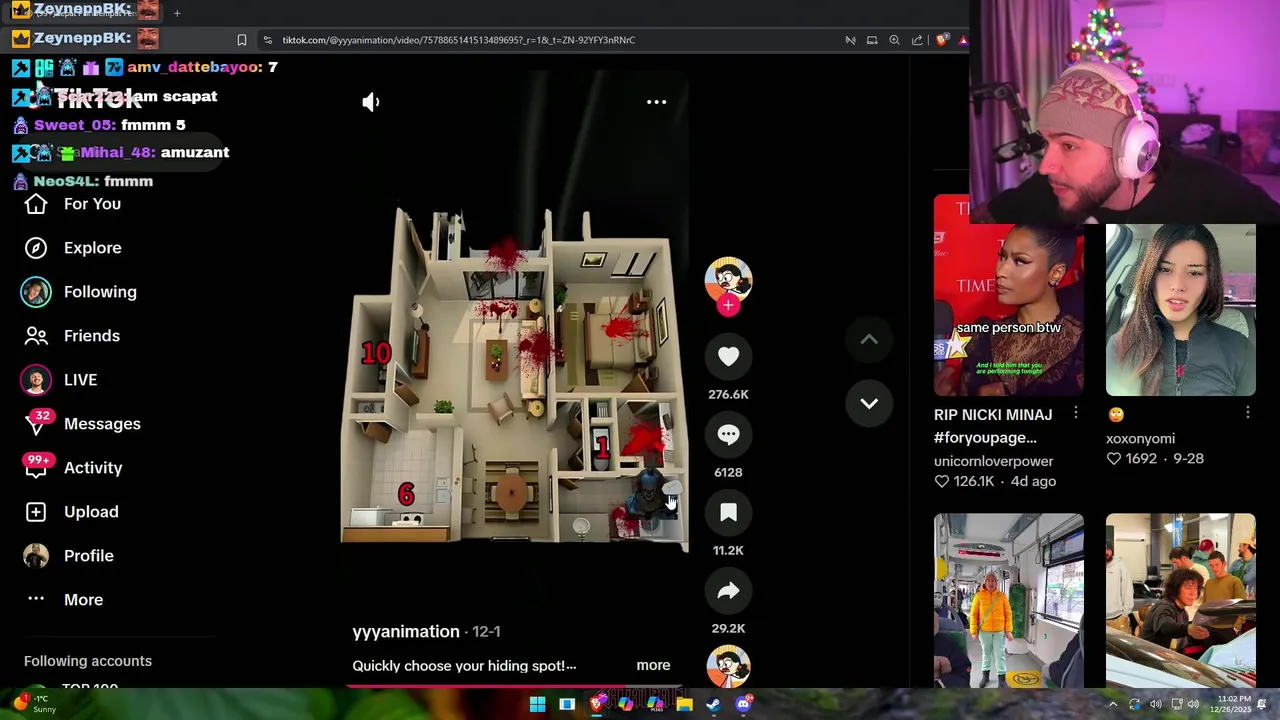Click the browser zoom magnifier icon
The height and width of the screenshot is (720, 1280).
coord(894,40)
